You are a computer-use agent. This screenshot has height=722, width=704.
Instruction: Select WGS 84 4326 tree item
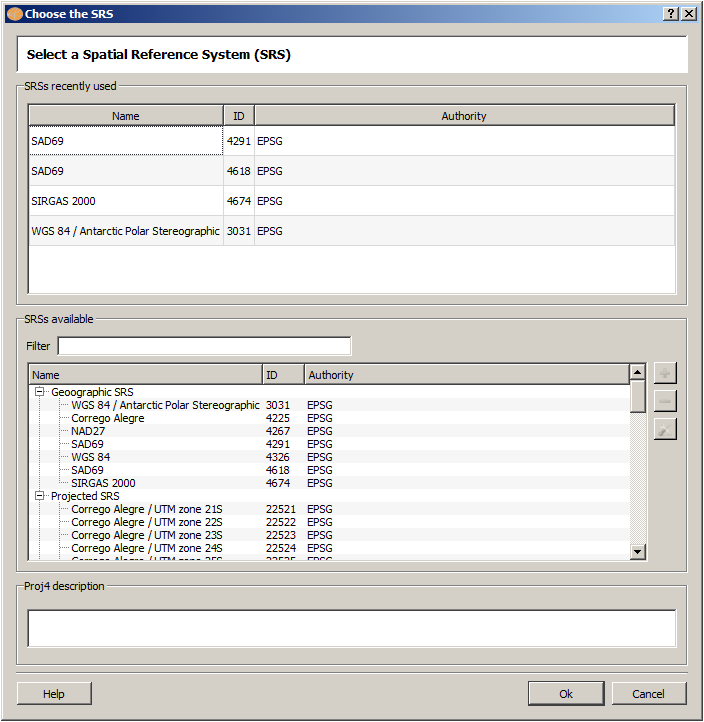[x=91, y=457]
